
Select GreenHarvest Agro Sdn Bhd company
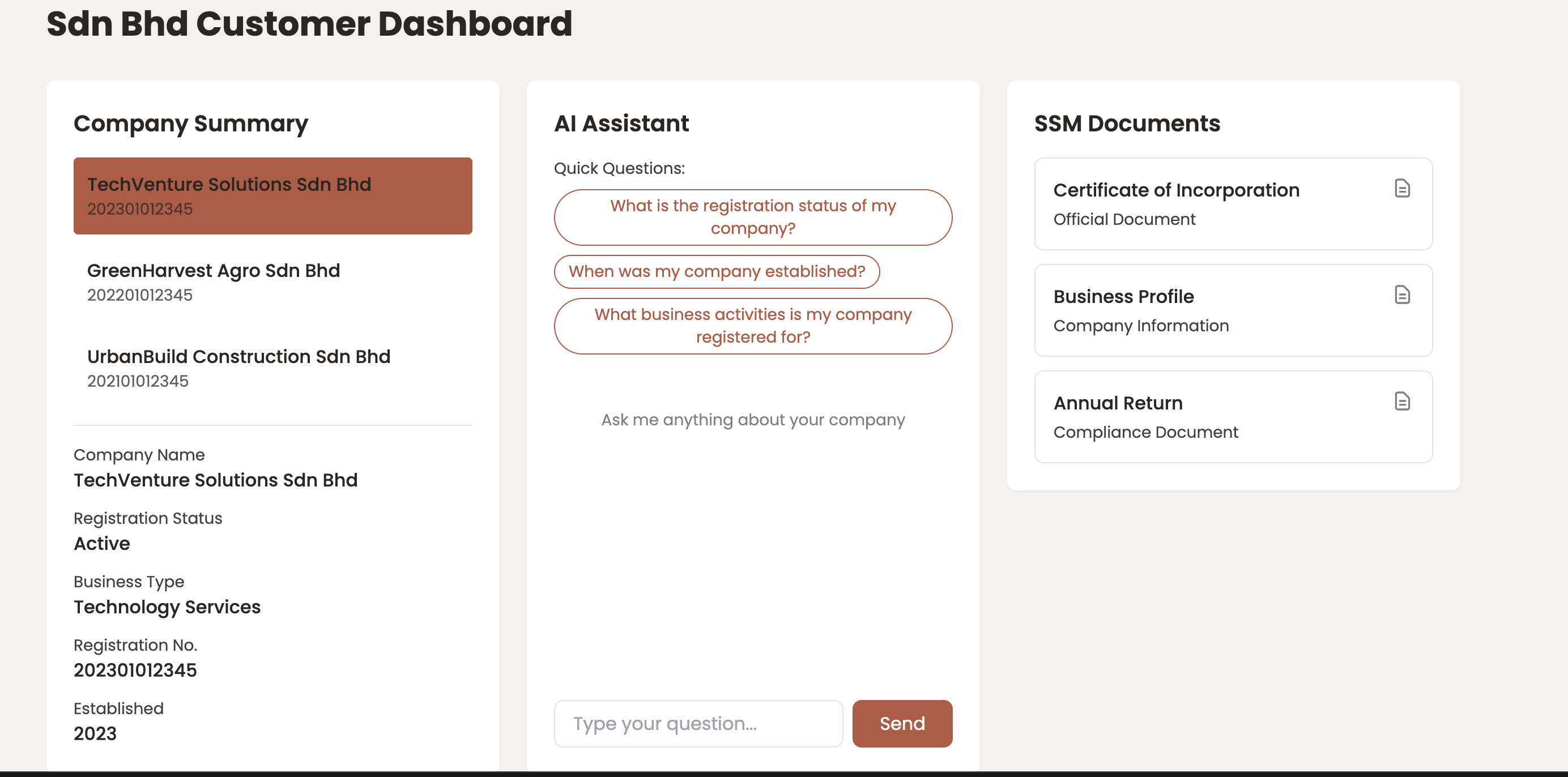pyautogui.click(x=272, y=281)
